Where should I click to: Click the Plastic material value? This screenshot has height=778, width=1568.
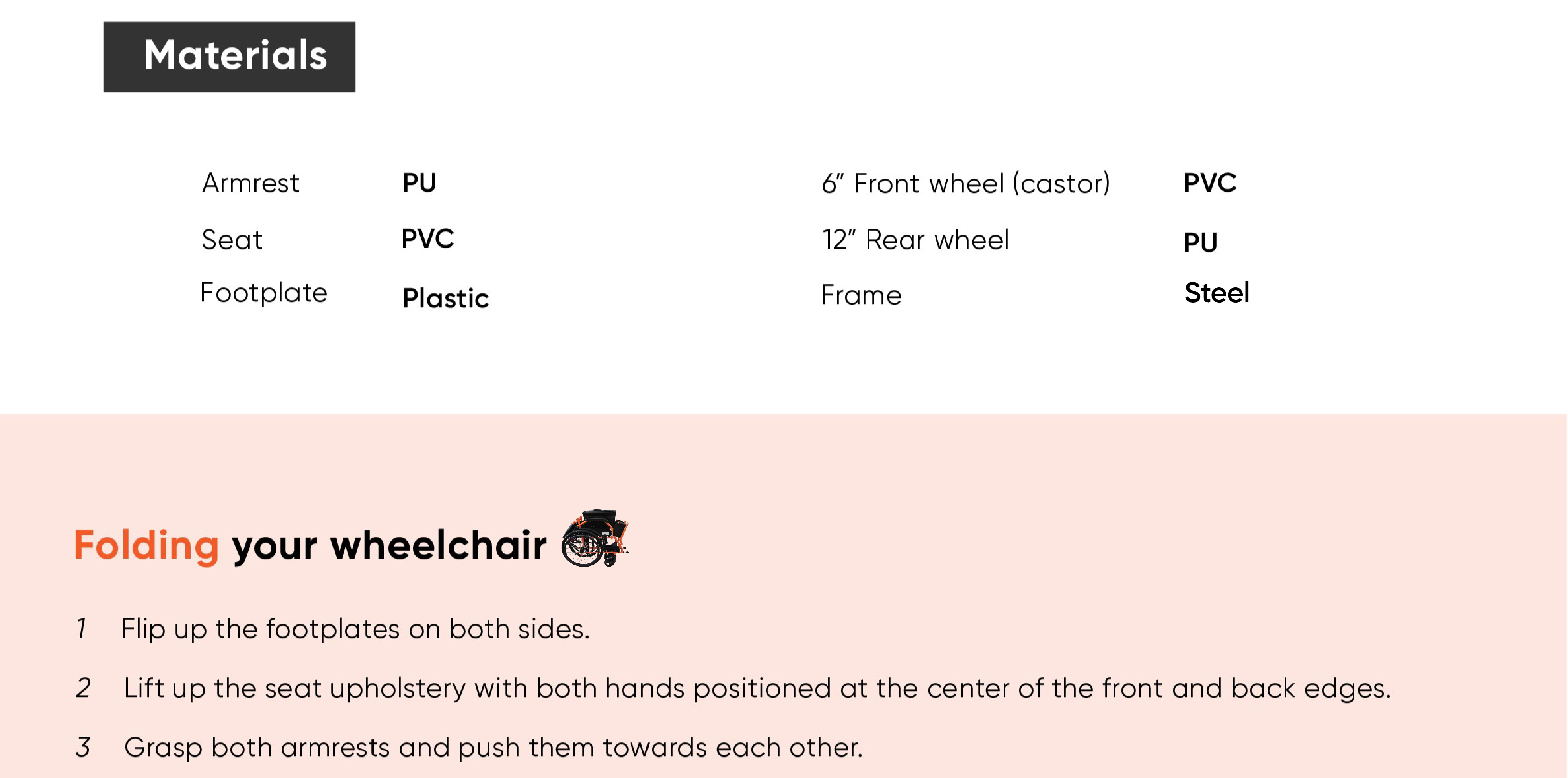pos(445,298)
